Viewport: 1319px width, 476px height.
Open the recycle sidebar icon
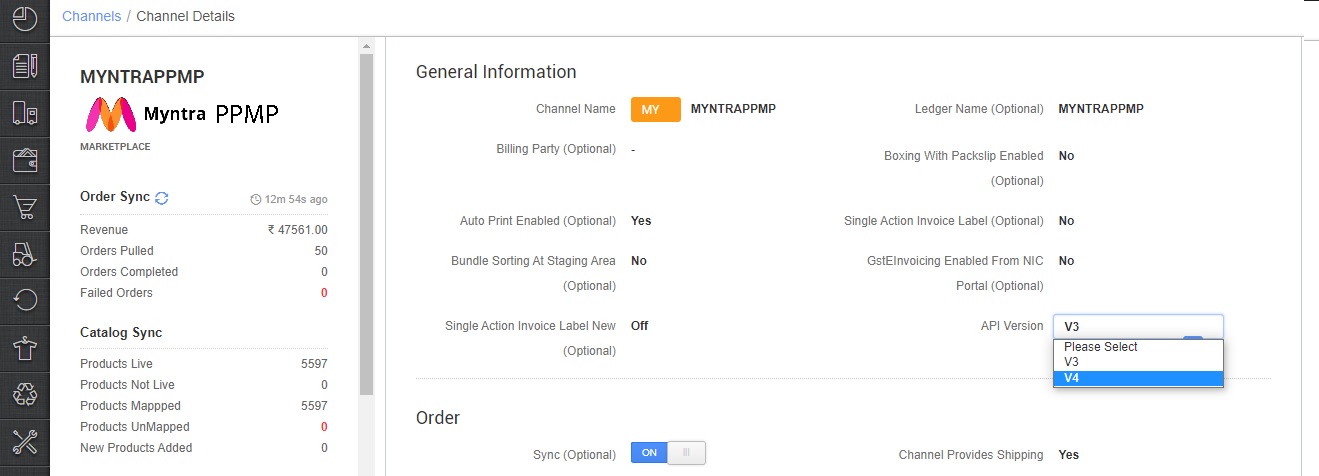pos(25,394)
